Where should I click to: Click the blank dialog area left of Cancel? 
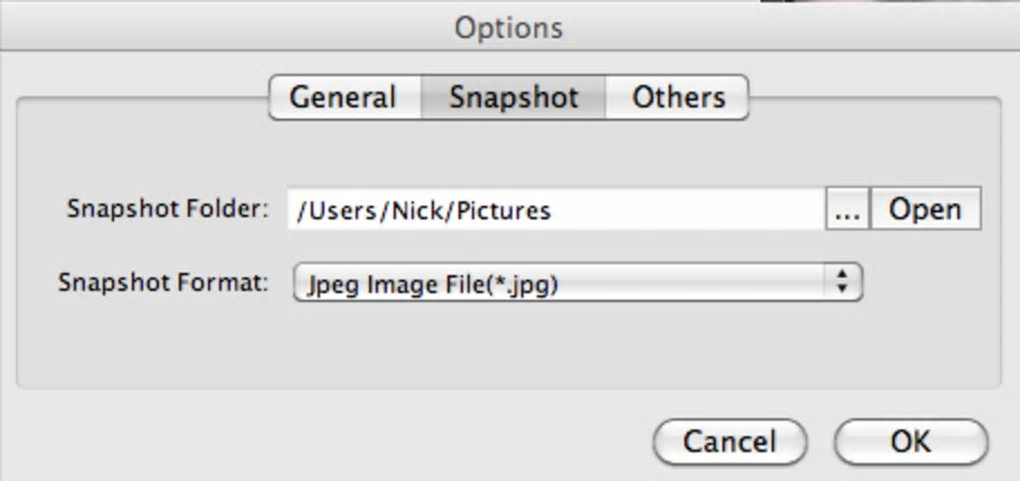[330, 440]
